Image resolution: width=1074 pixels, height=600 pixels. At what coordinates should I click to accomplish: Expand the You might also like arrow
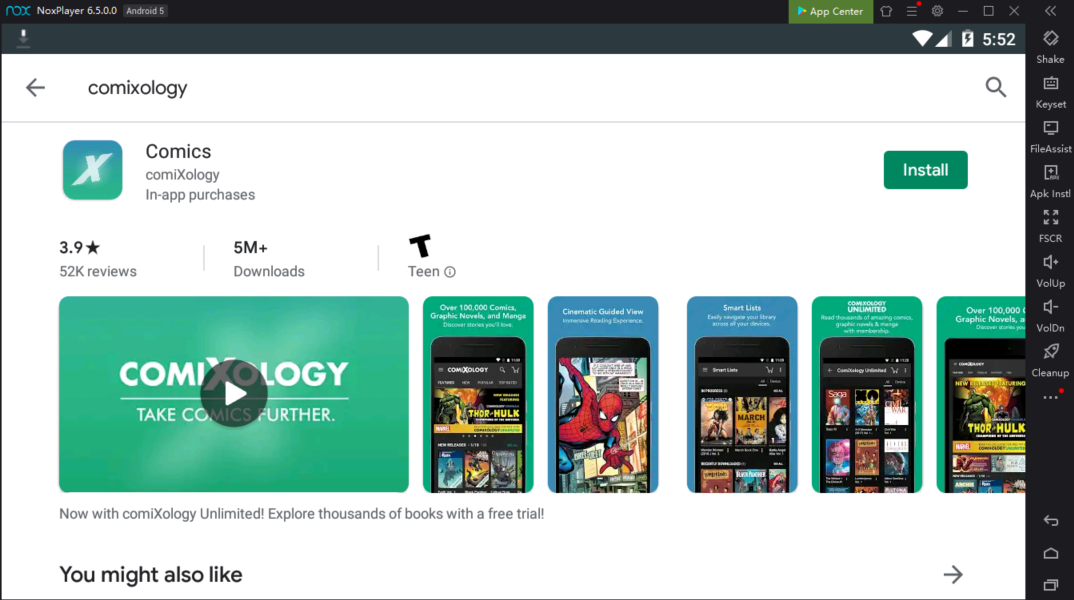tap(952, 574)
